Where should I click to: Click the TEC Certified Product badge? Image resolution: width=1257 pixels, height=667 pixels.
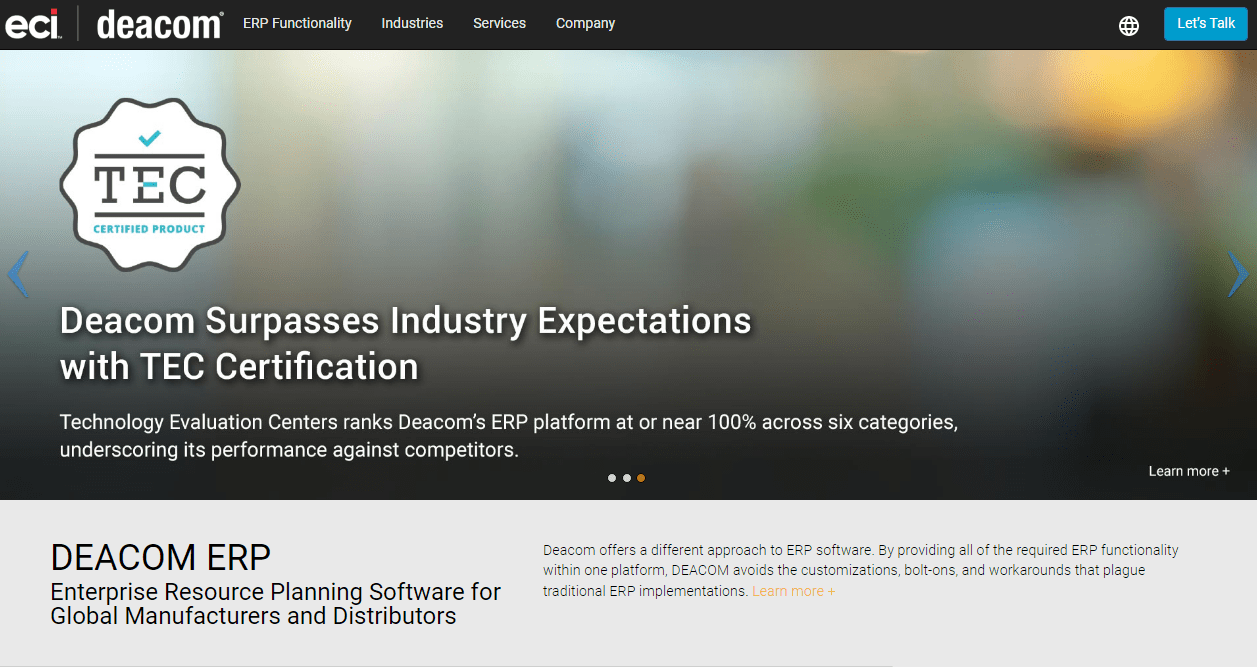pyautogui.click(x=150, y=184)
